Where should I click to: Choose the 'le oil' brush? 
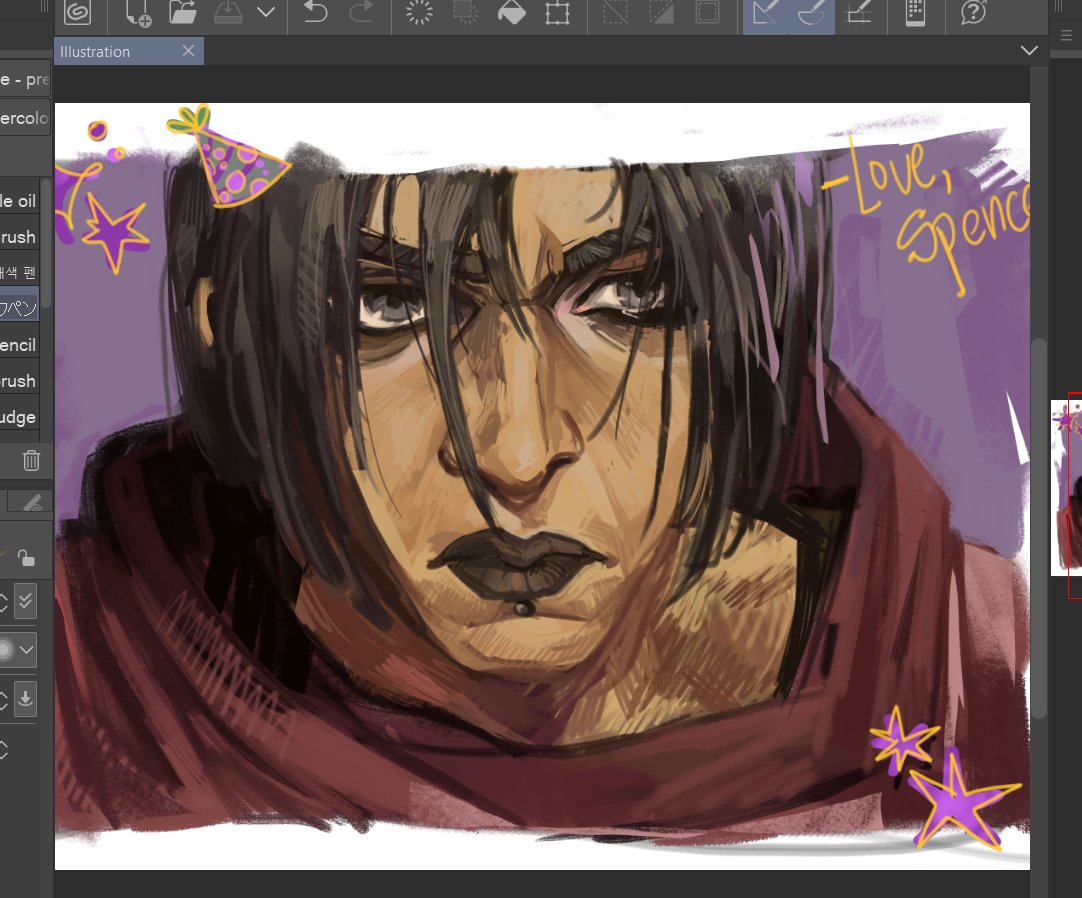coord(19,201)
